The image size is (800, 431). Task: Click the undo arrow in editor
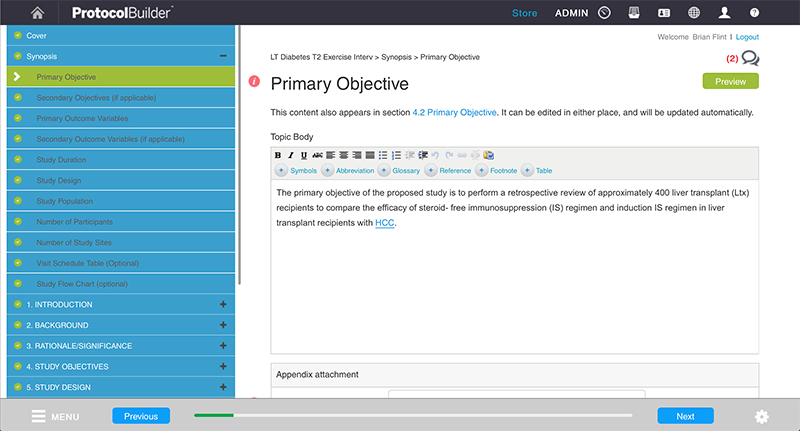tap(435, 155)
